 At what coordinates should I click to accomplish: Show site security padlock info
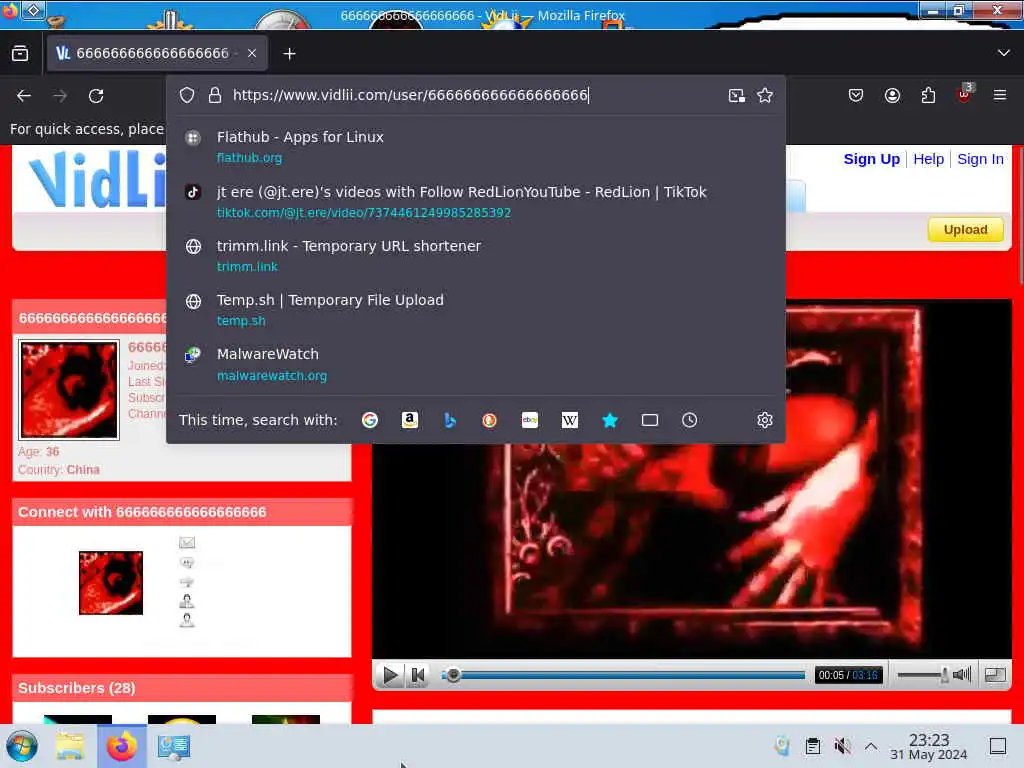(x=215, y=95)
